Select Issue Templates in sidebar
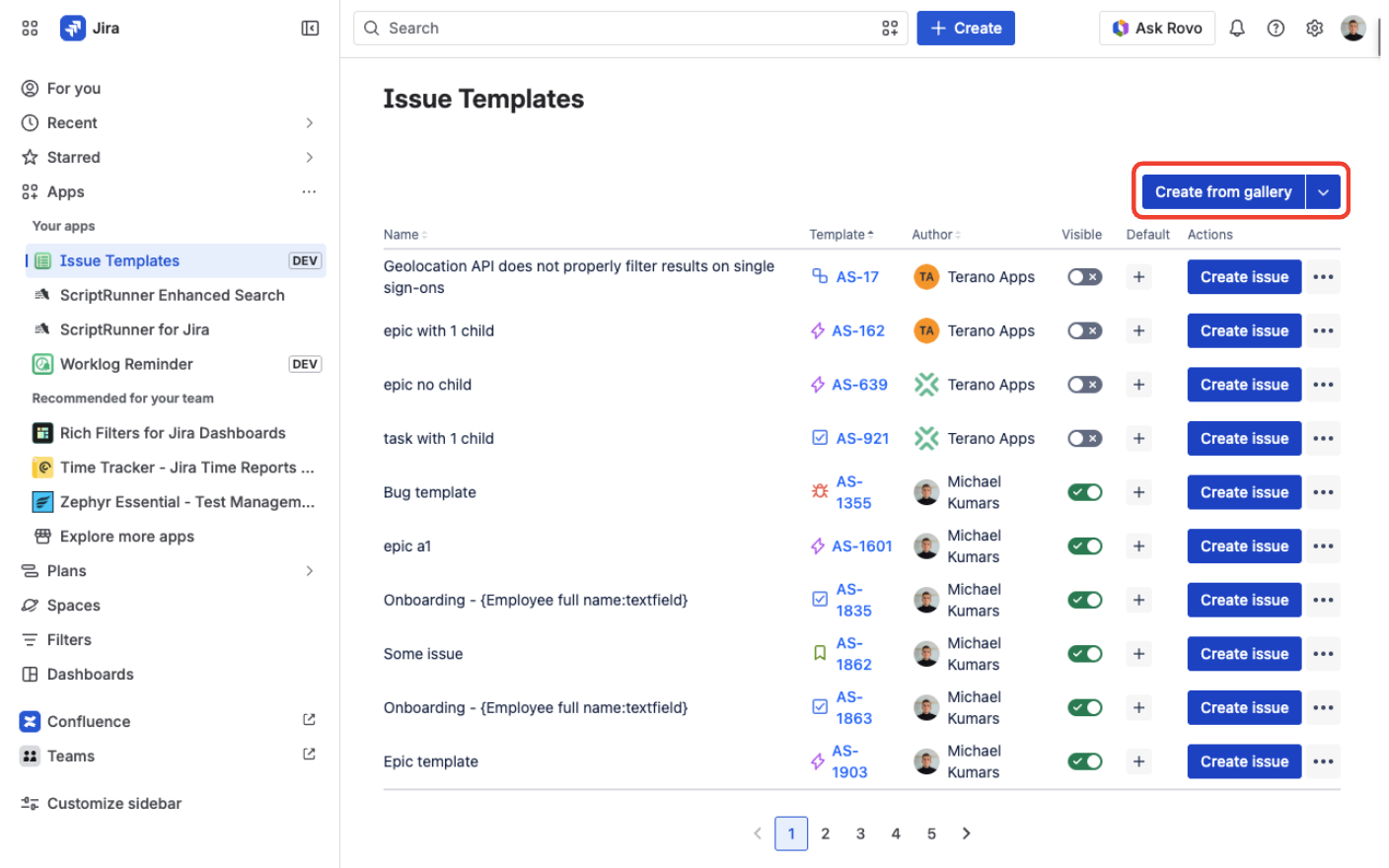The height and width of the screenshot is (868, 1389). 177,260
